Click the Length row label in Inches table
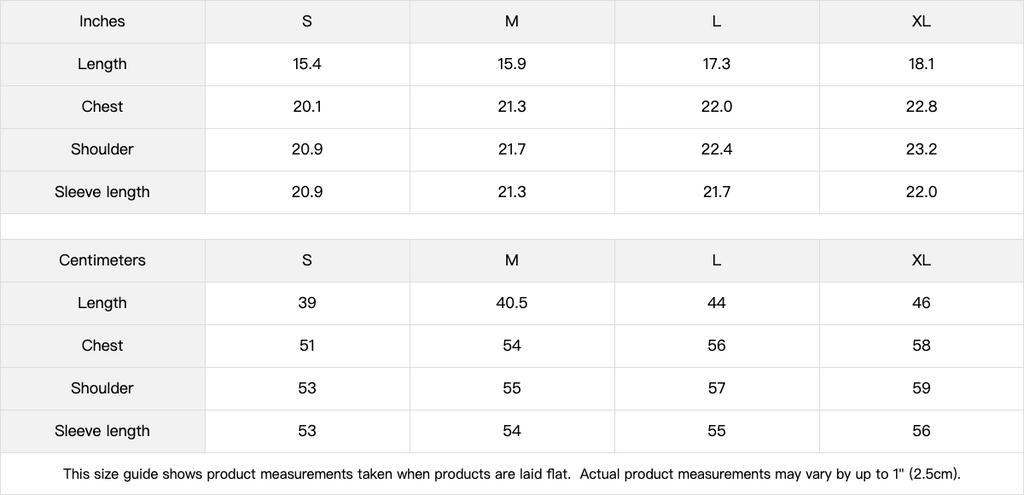Image resolution: width=1024 pixels, height=495 pixels. tap(102, 64)
